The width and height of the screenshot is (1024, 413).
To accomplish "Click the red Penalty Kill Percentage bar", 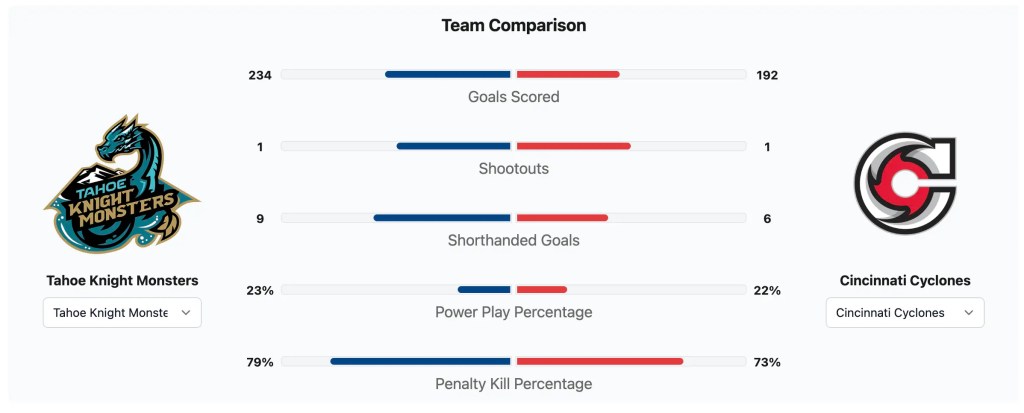I will pos(600,361).
